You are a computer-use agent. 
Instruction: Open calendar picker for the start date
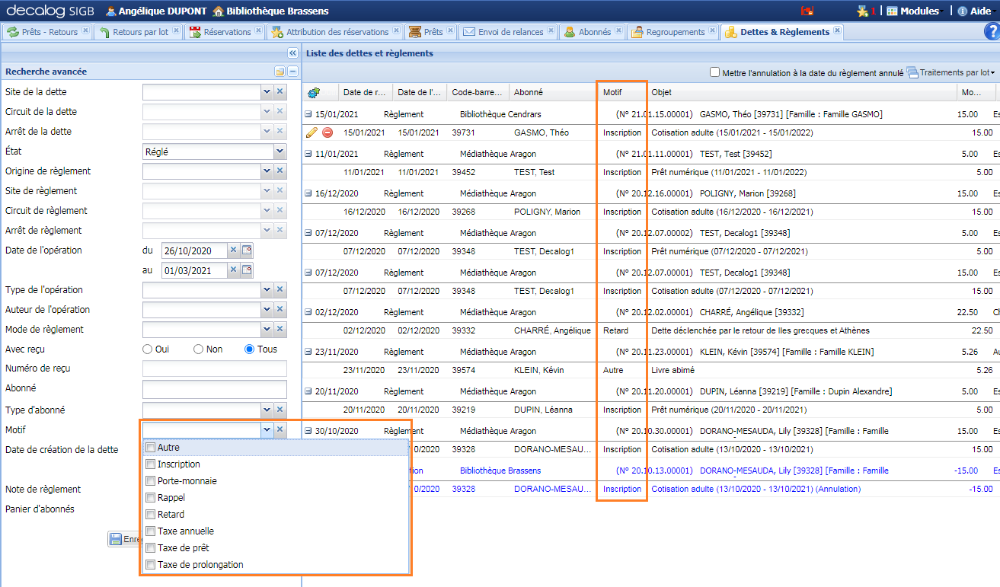tap(248, 250)
